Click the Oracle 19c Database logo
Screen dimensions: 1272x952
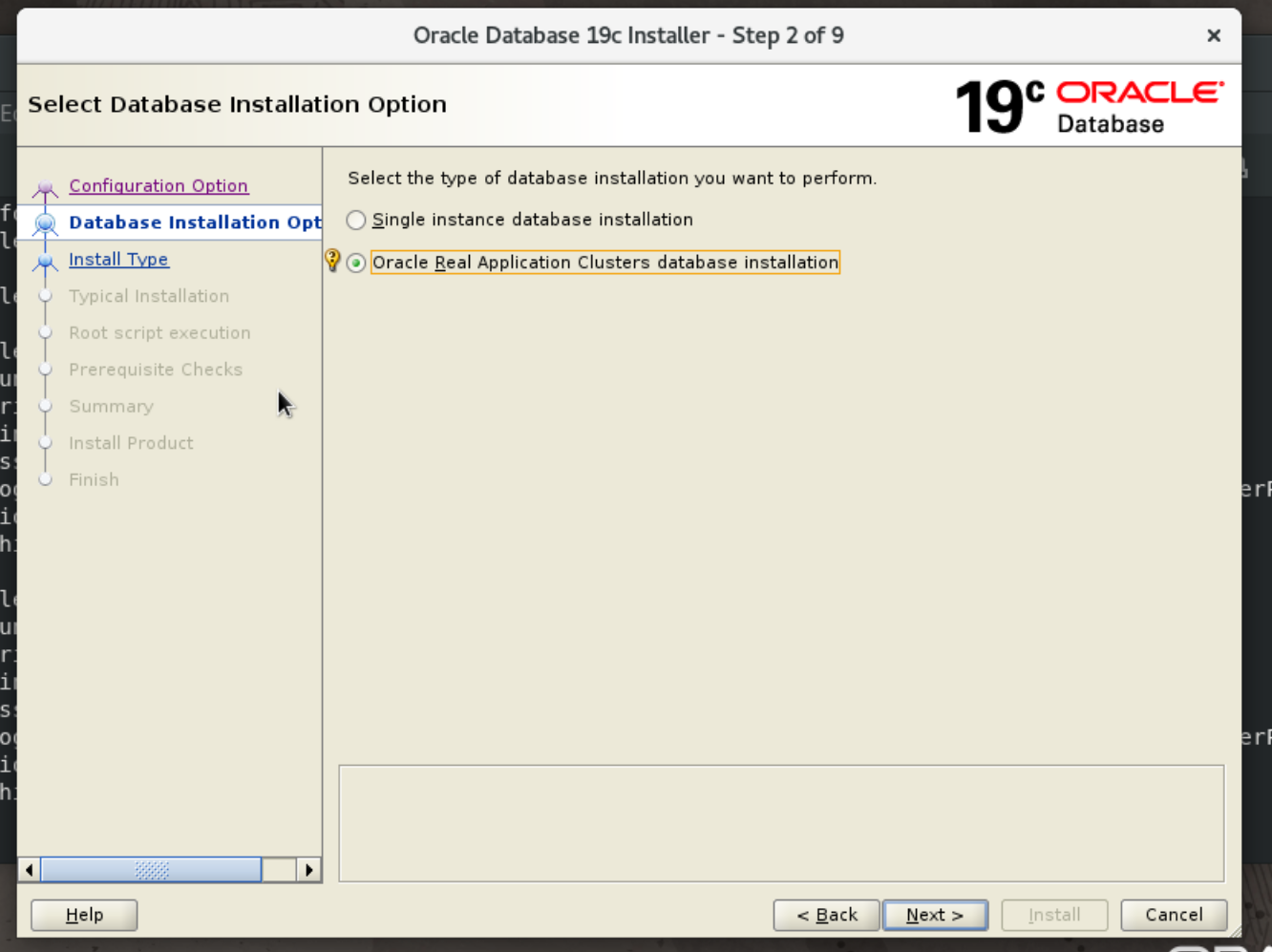click(1090, 106)
